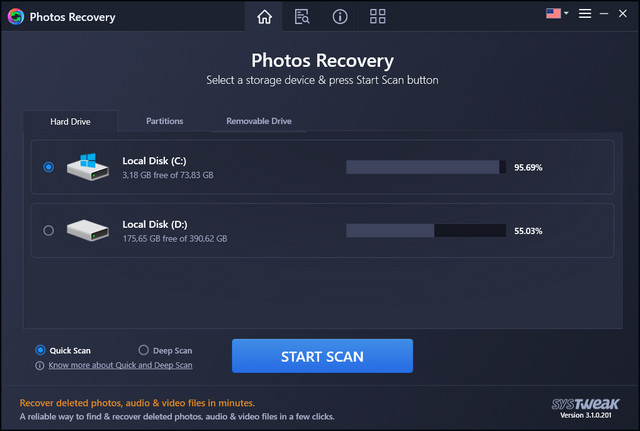Open the grid apps icon

tap(377, 16)
